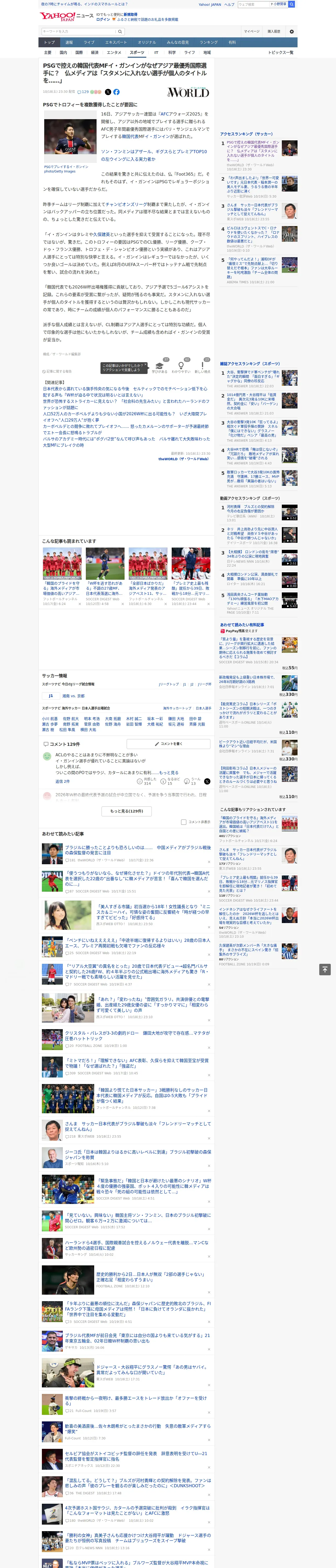Open the Jリーグトップ link

click(169, 684)
